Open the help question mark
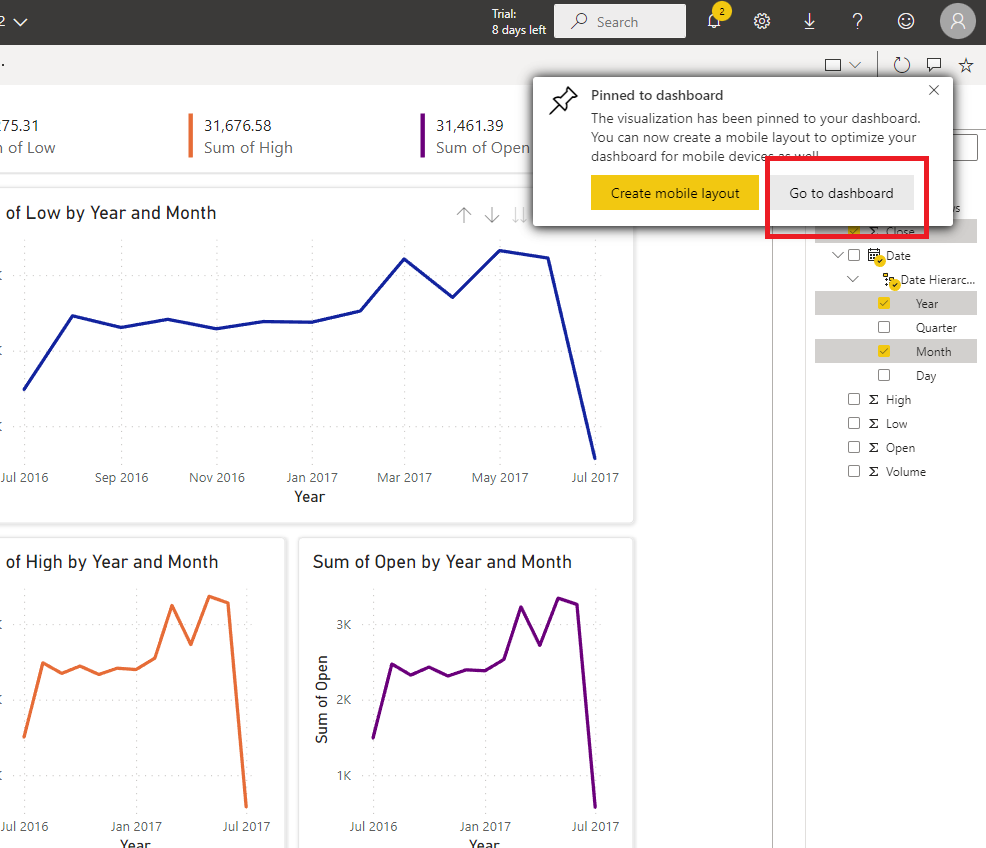986x848 pixels. click(x=858, y=22)
